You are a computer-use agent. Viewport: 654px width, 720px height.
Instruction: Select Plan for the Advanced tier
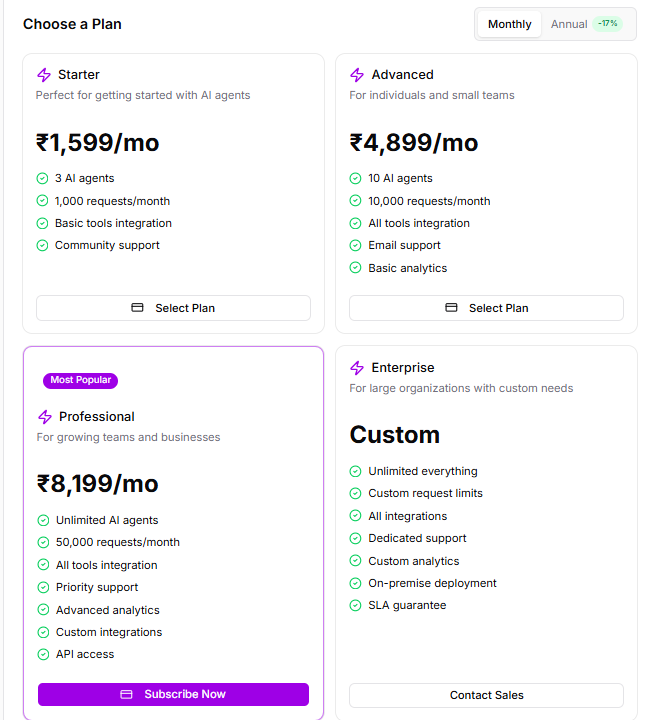click(x=486, y=308)
